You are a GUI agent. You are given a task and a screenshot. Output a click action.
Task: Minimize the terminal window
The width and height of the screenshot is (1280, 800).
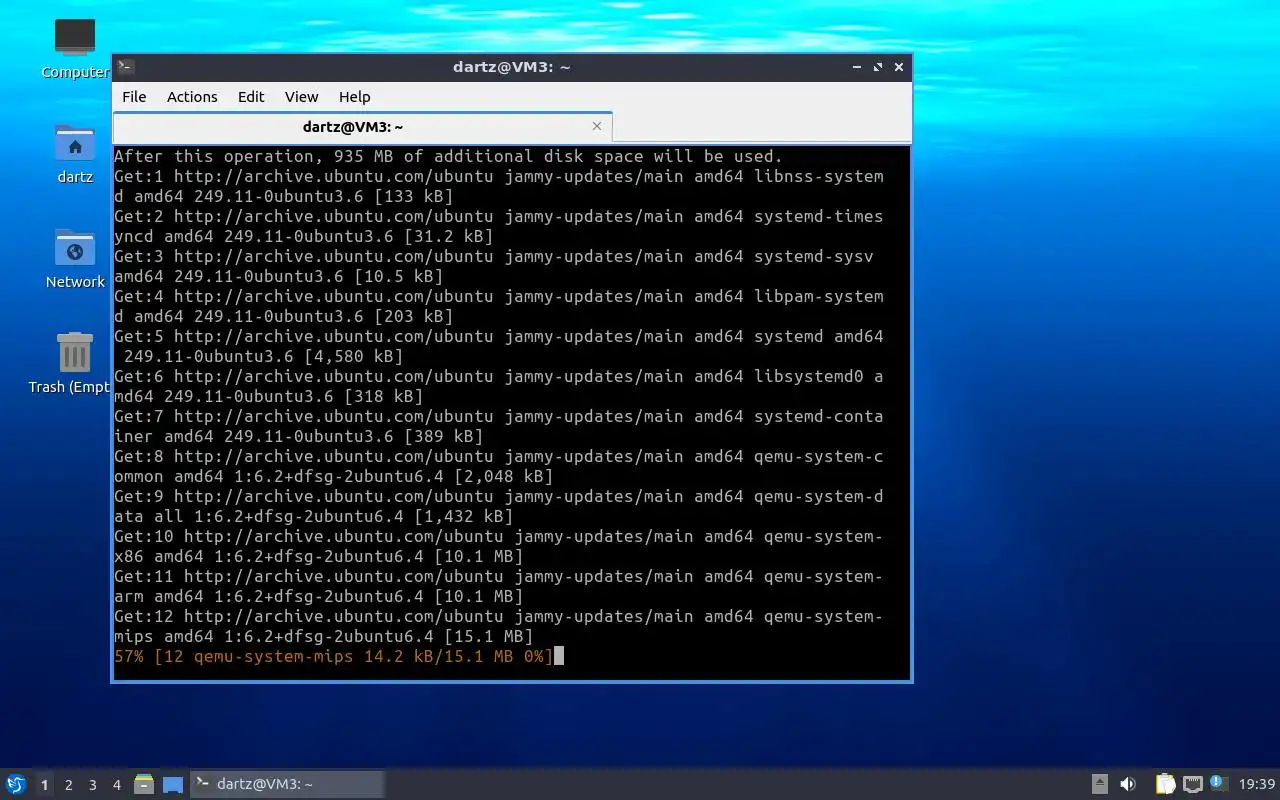tap(857, 67)
